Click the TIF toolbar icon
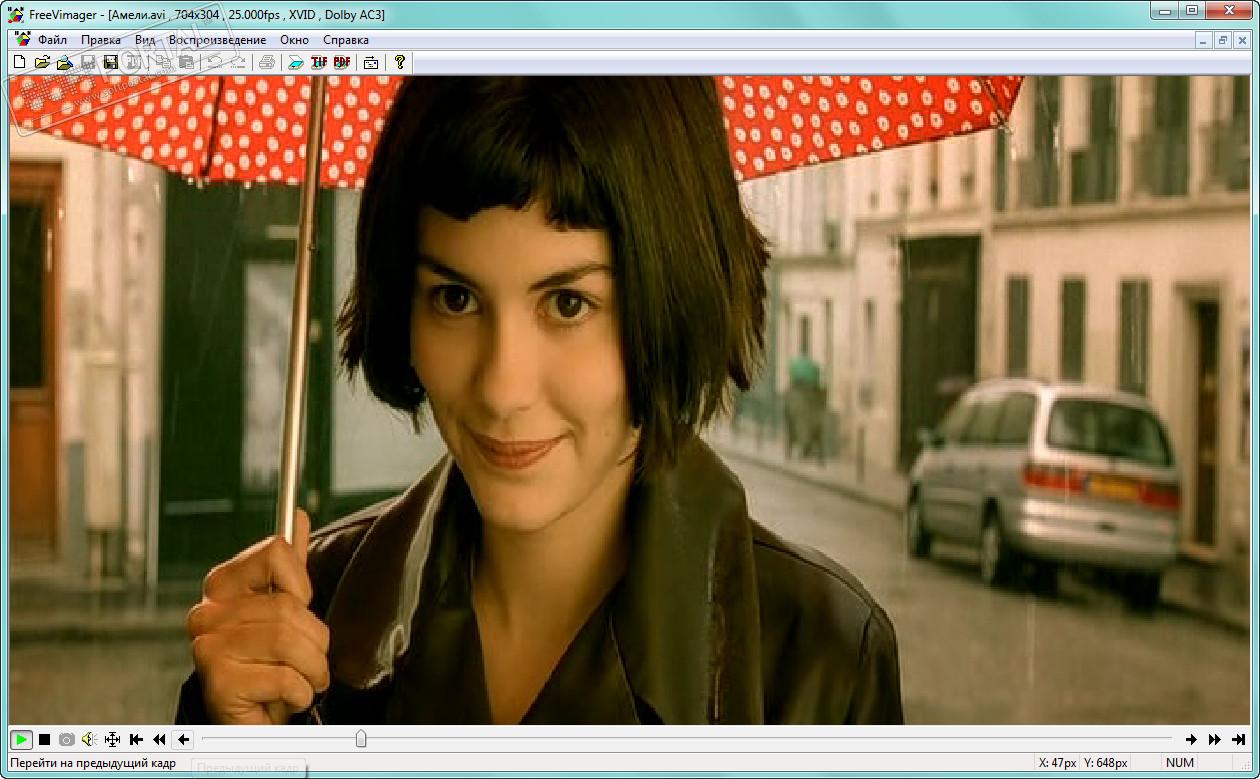The height and width of the screenshot is (779, 1260). (x=319, y=62)
